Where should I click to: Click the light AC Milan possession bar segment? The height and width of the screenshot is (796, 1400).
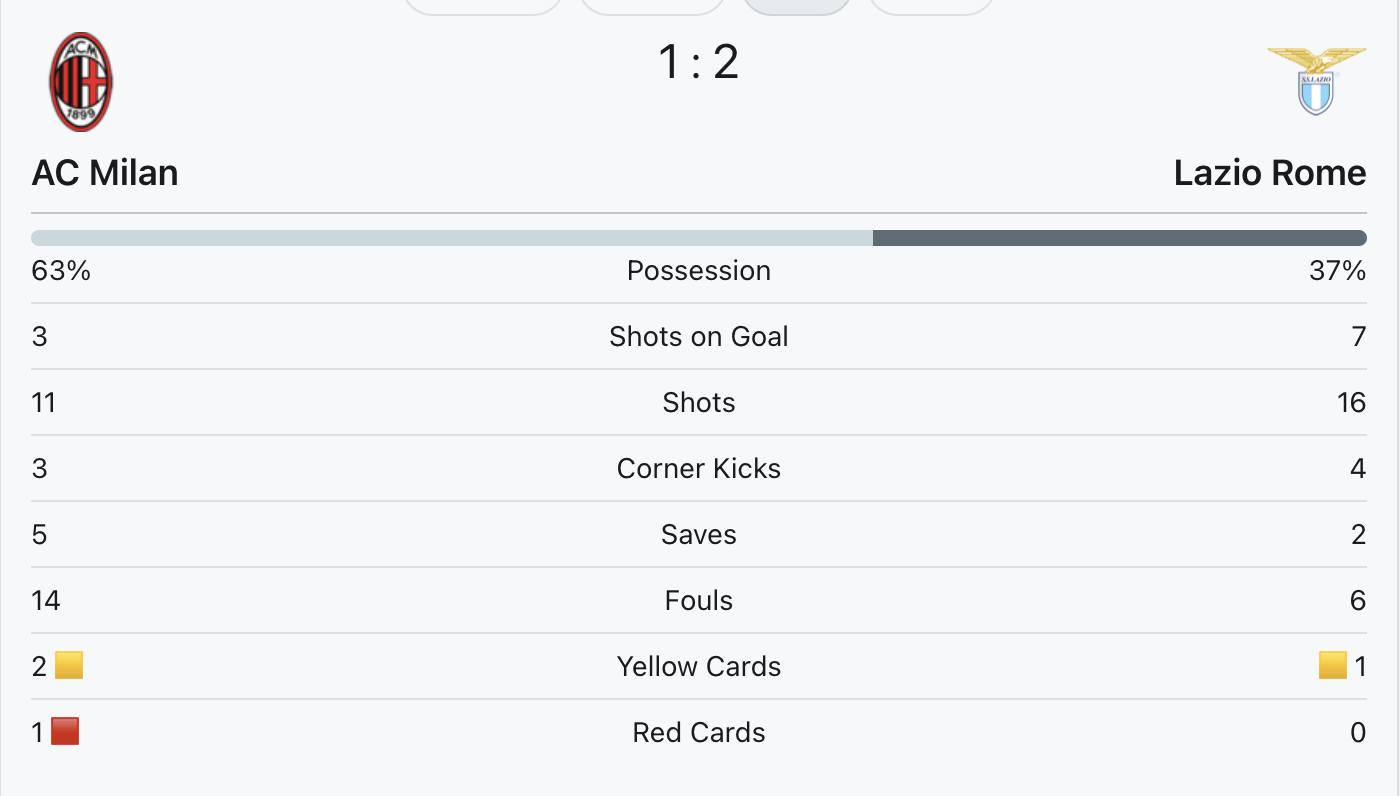(452, 238)
